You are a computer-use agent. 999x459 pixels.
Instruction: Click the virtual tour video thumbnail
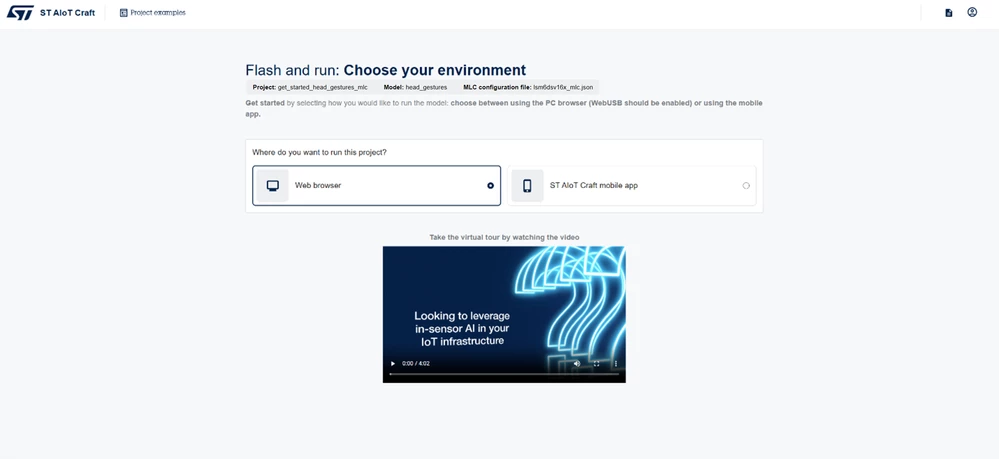[504, 314]
